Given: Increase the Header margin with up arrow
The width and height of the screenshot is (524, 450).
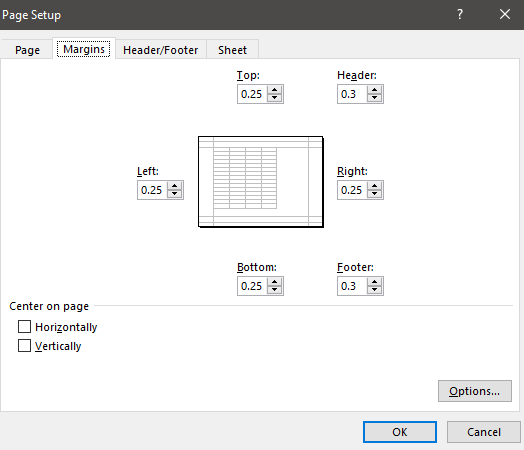Looking at the screenshot, I should (x=374, y=90).
